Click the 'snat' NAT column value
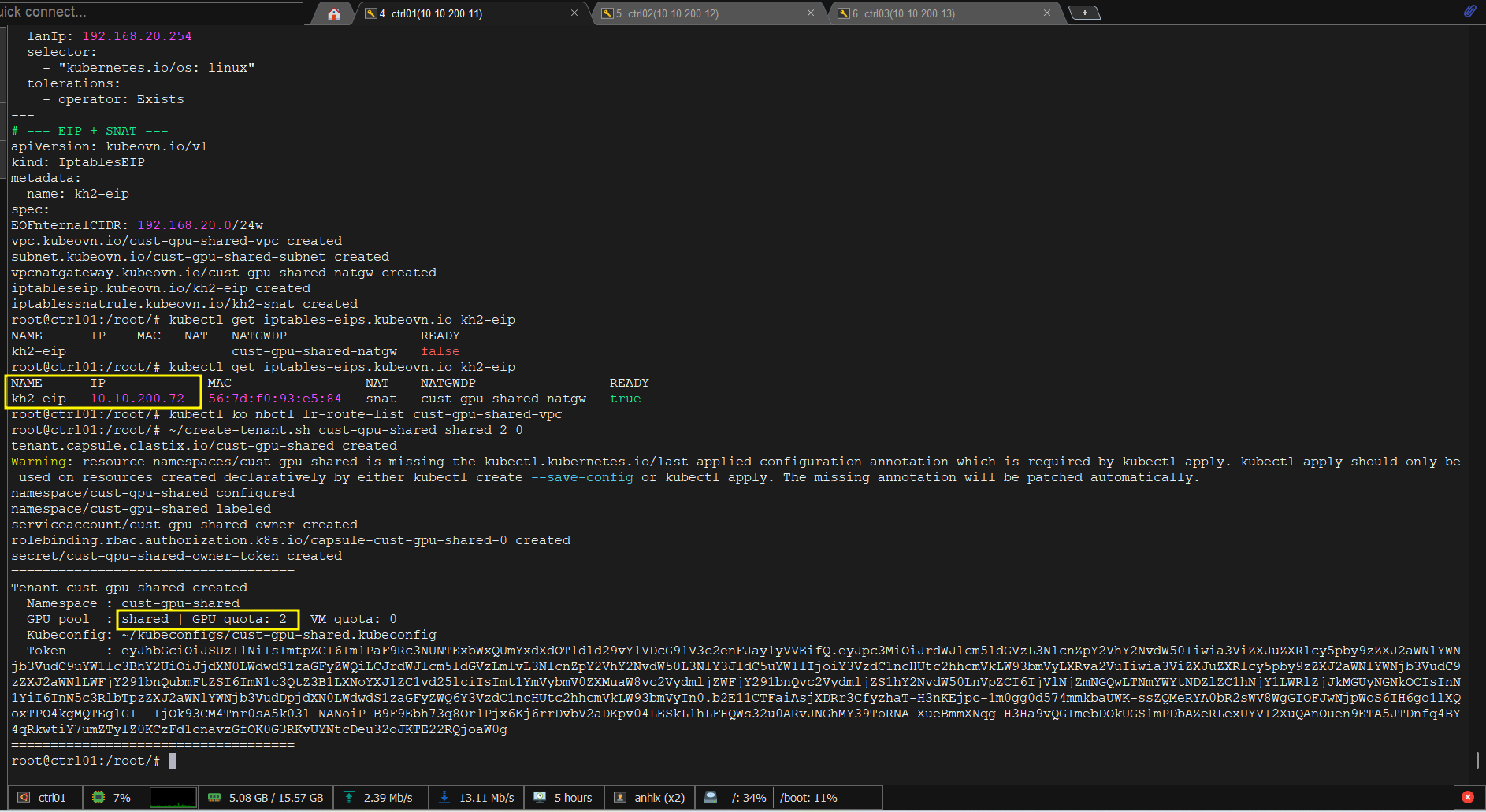The height and width of the screenshot is (812, 1486). [381, 399]
